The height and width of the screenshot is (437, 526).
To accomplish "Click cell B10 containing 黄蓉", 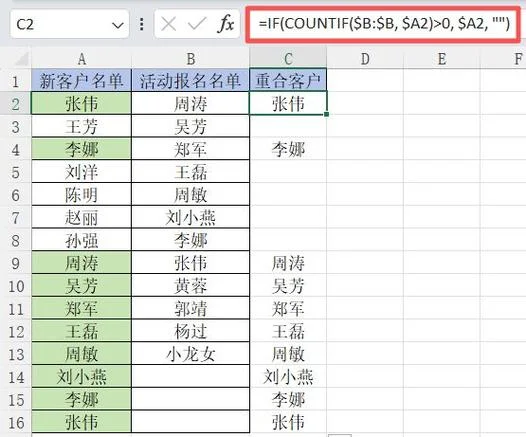I will click(x=191, y=286).
